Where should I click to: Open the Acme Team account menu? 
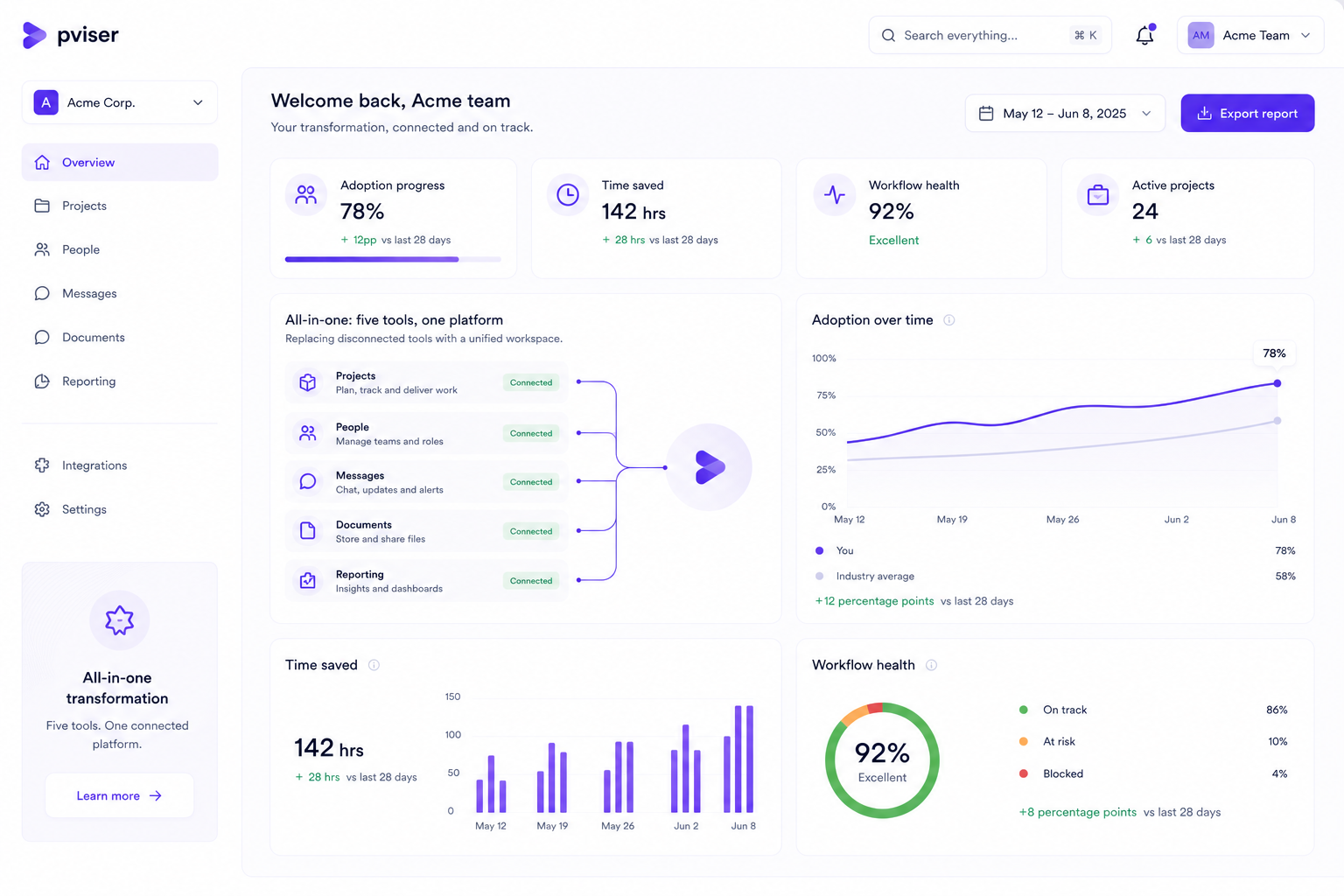(1250, 35)
